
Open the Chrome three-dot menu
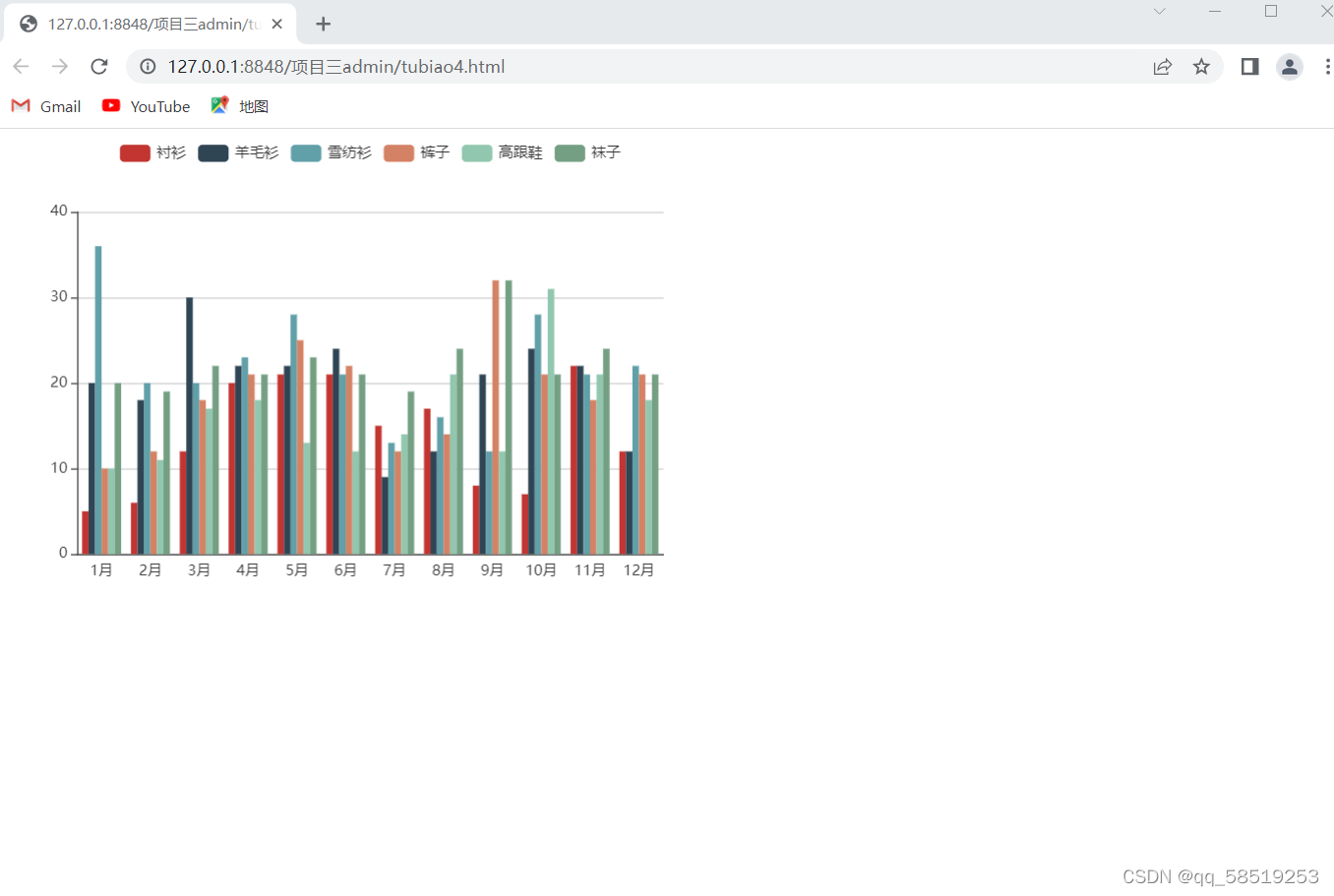click(x=1327, y=66)
